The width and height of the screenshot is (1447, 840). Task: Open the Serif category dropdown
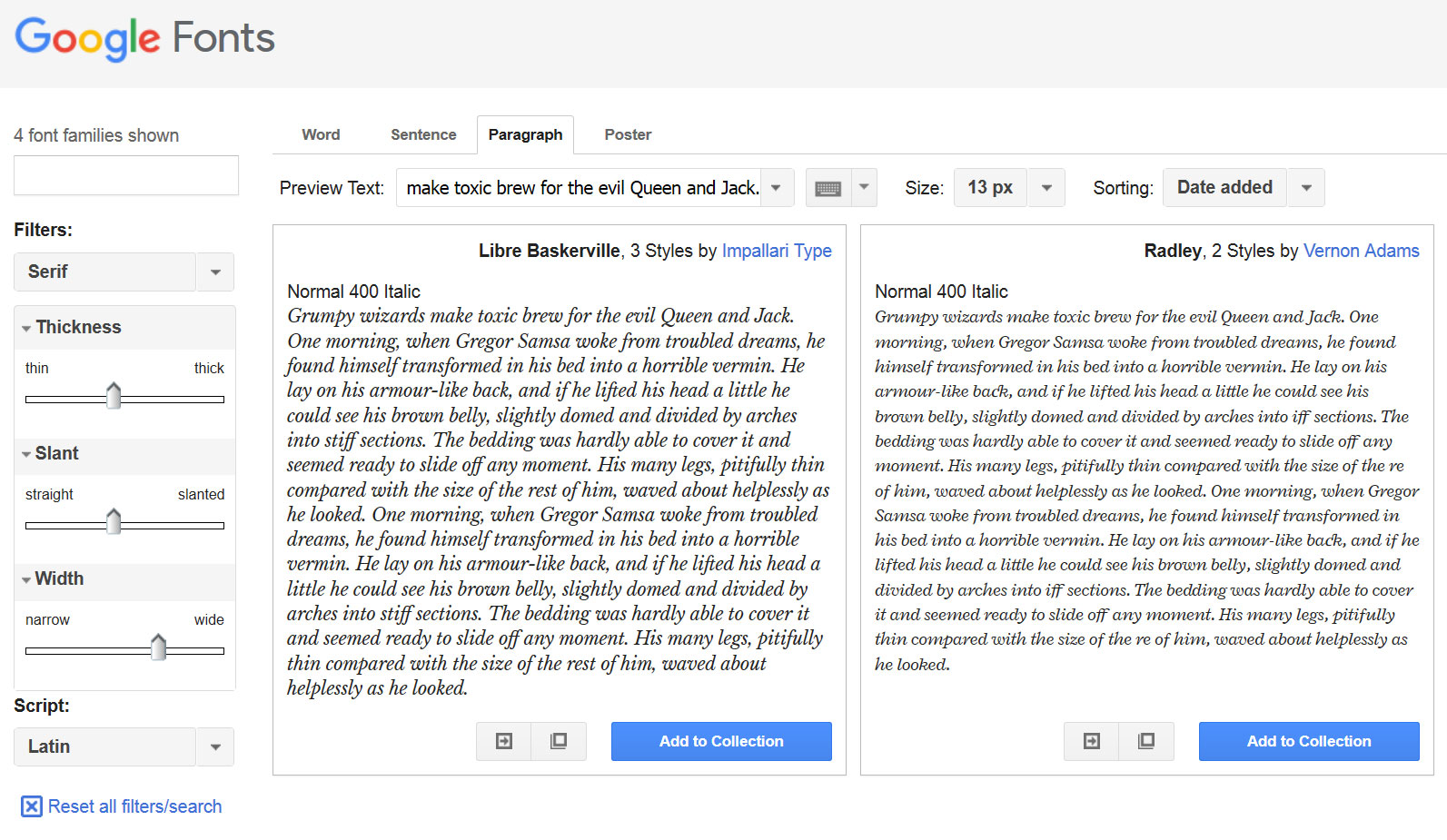click(x=215, y=272)
